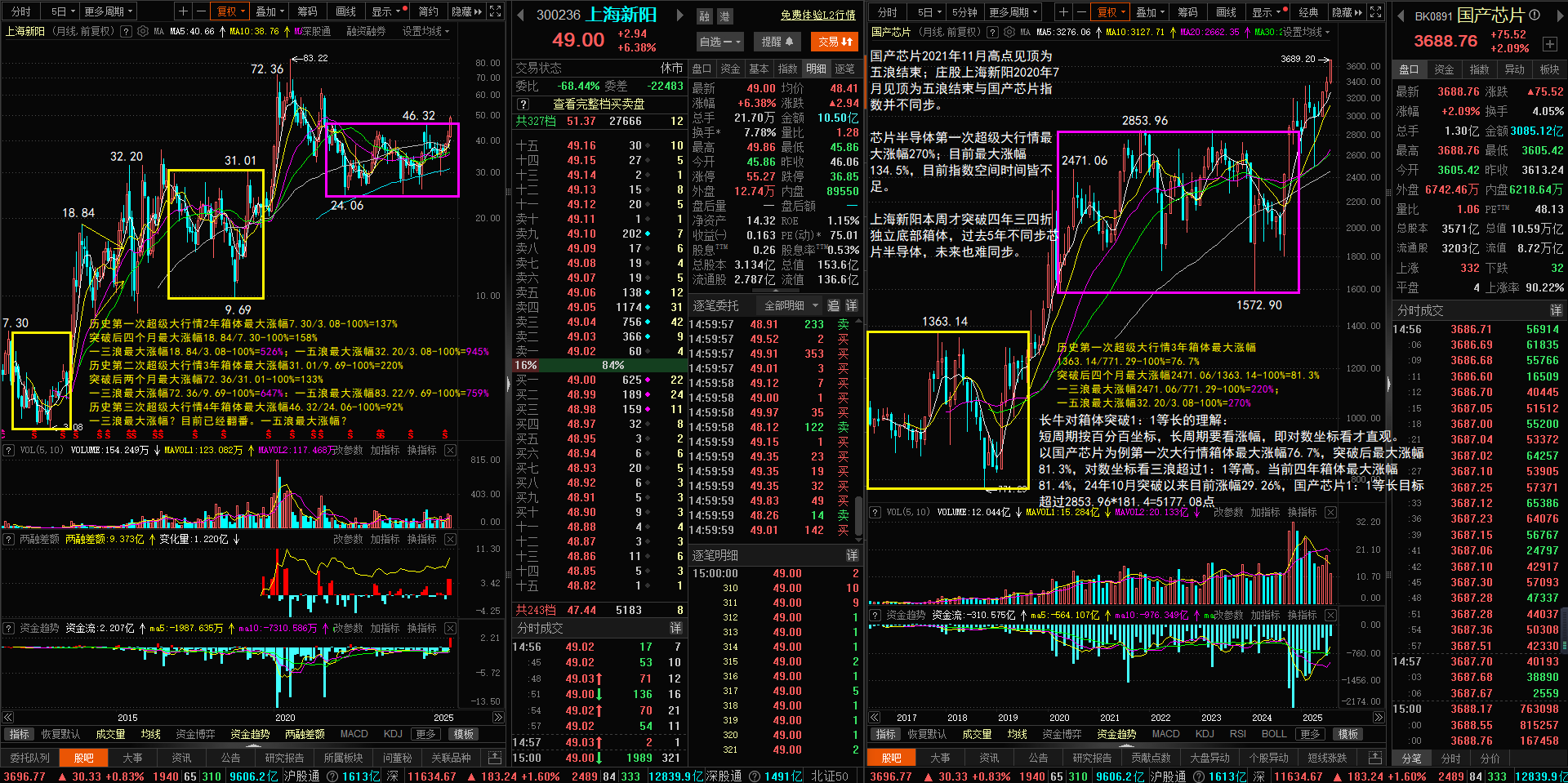Go to previous stock arrow before 300236
1568x783 pixels.
pyautogui.click(x=520, y=15)
